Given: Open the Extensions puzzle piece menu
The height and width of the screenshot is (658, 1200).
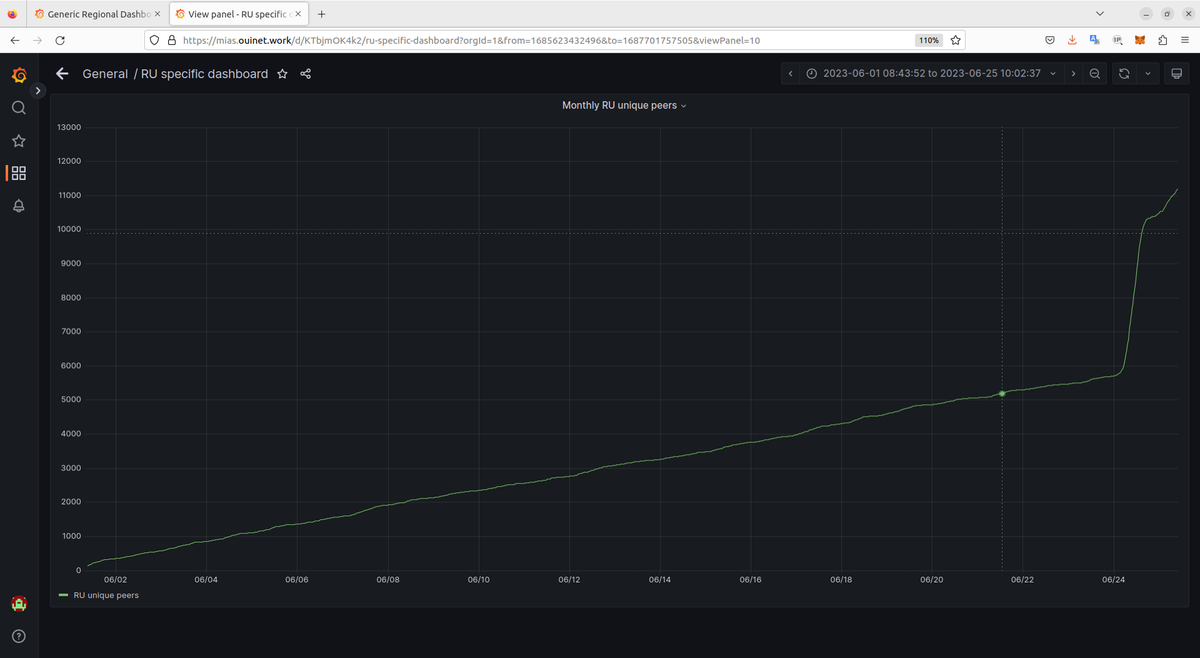Looking at the screenshot, I should click(x=1164, y=40).
